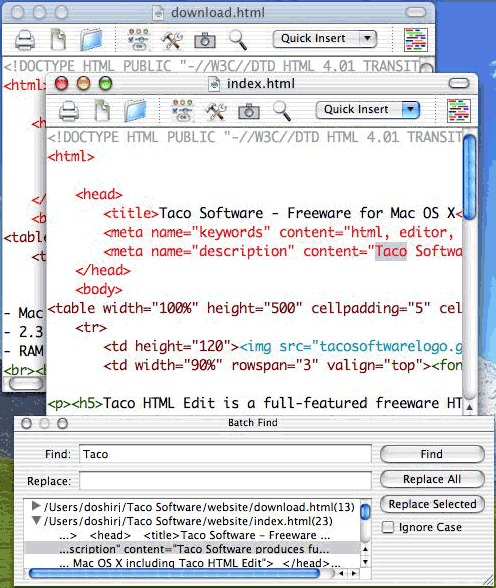The width and height of the screenshot is (496, 588).
Task: Click the camera icon in download.html window
Action: [x=205, y=40]
